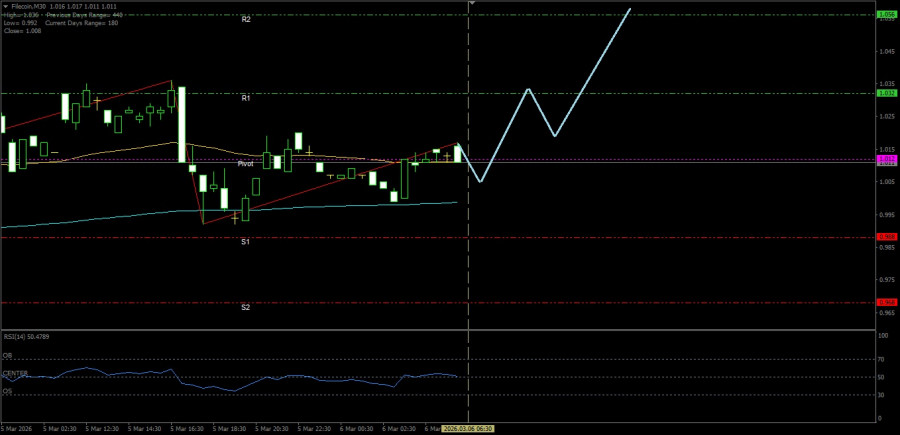This screenshot has width=900, height=435.
Task: Click the triangle arrow beside Filecoin,M30 title
Action: (x=5, y=5)
